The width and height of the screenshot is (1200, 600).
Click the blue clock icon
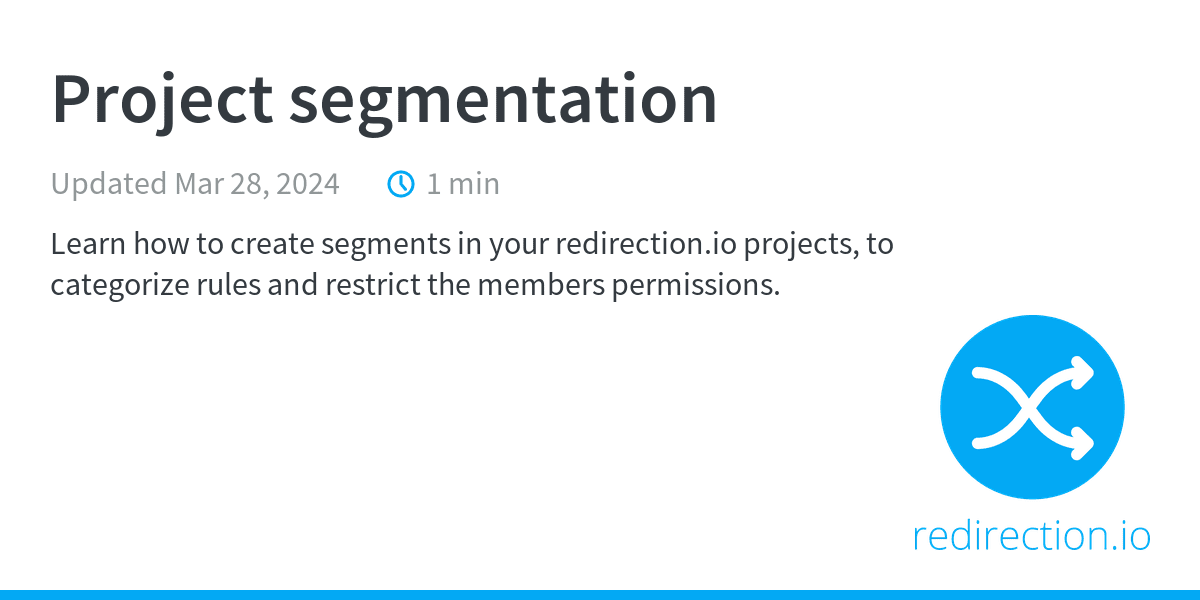401,184
